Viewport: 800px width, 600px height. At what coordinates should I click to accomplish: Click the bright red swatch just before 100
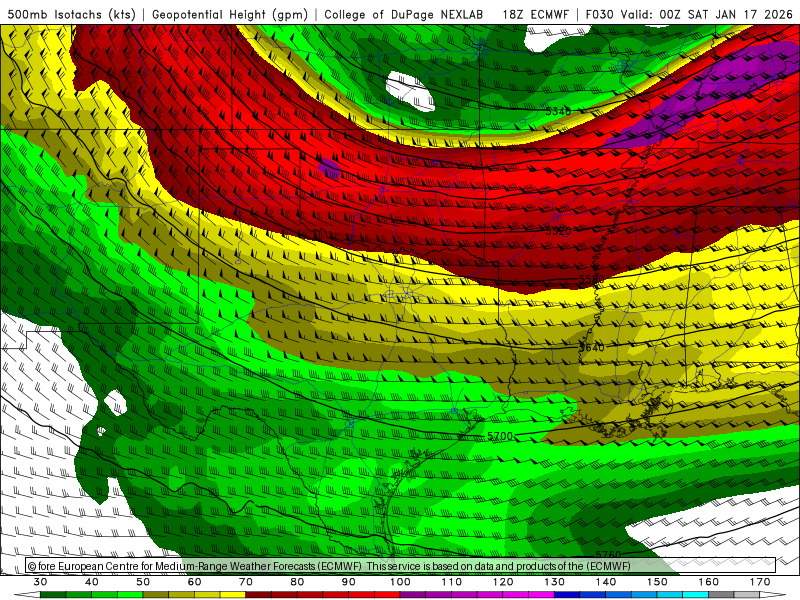coord(387,595)
